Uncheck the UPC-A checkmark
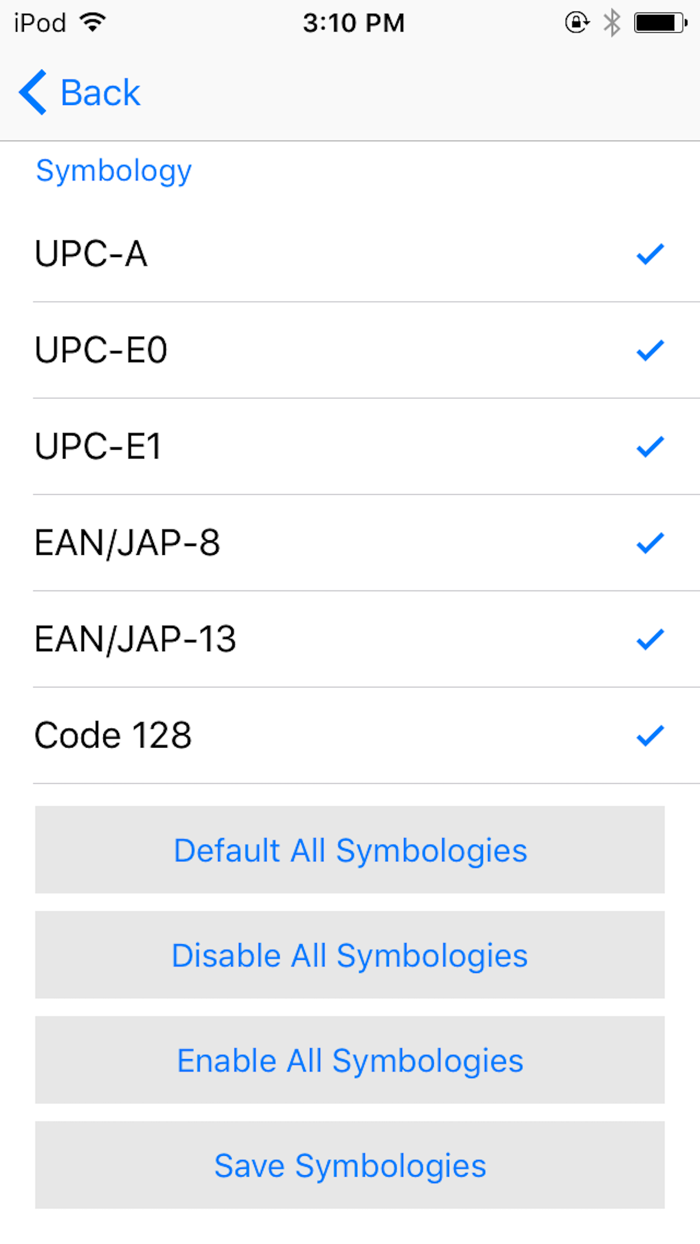The image size is (700, 1244). [x=650, y=255]
